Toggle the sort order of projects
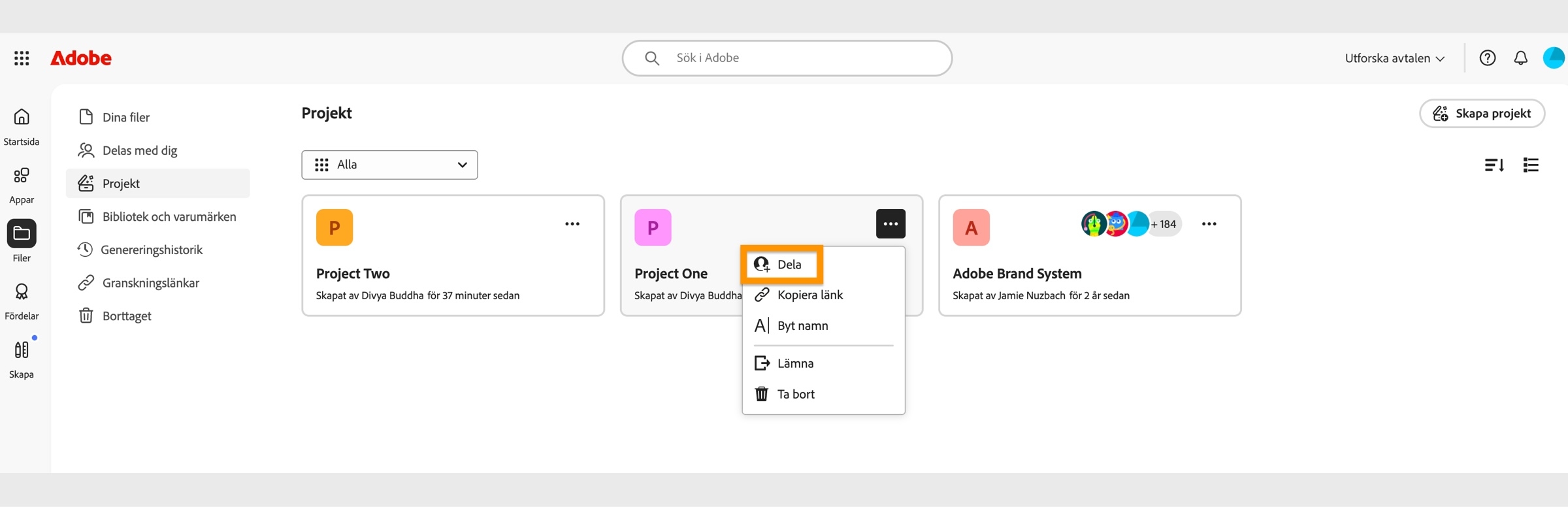The width and height of the screenshot is (1568, 507). pos(1494,165)
